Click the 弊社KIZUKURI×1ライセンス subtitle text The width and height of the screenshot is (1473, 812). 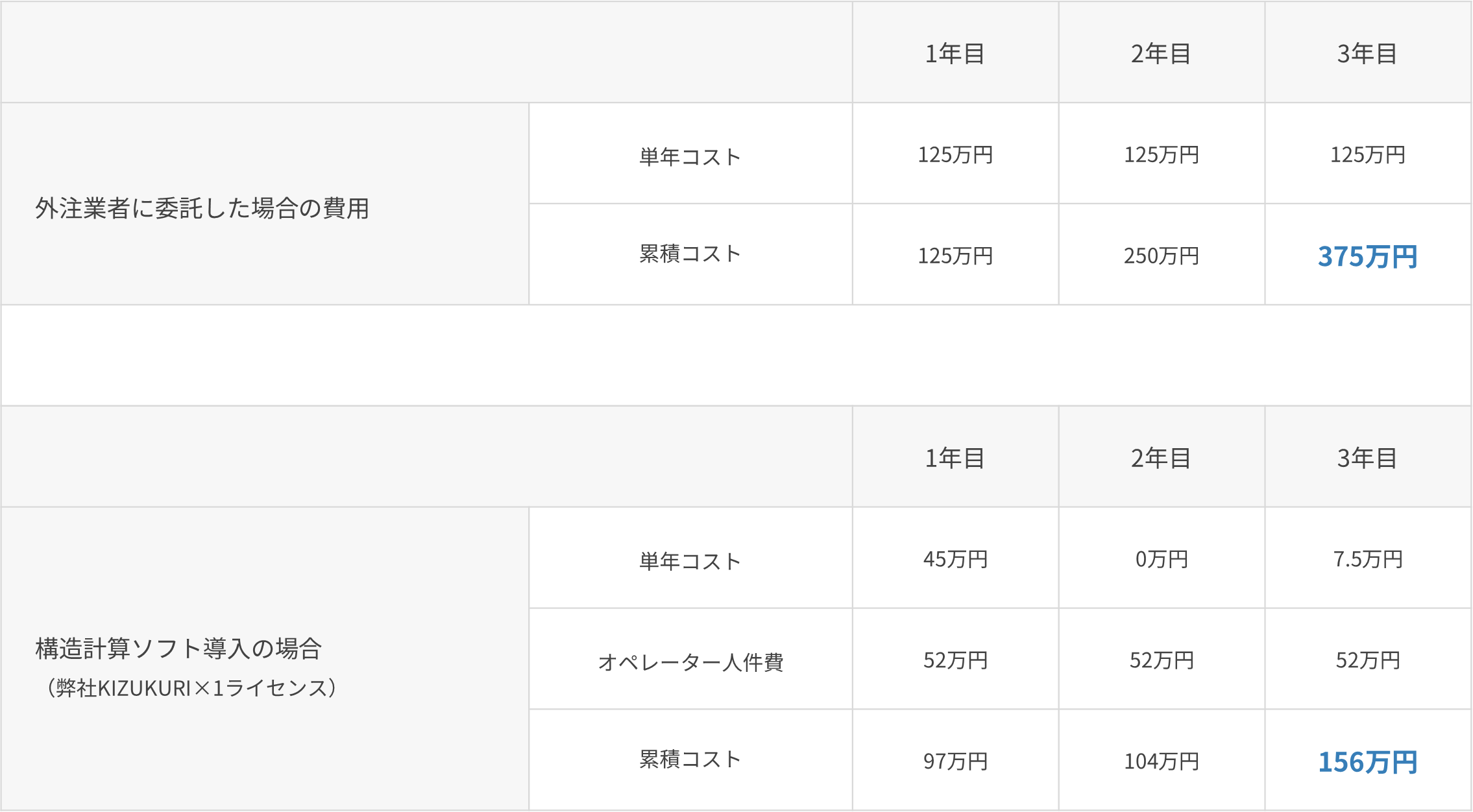192,687
